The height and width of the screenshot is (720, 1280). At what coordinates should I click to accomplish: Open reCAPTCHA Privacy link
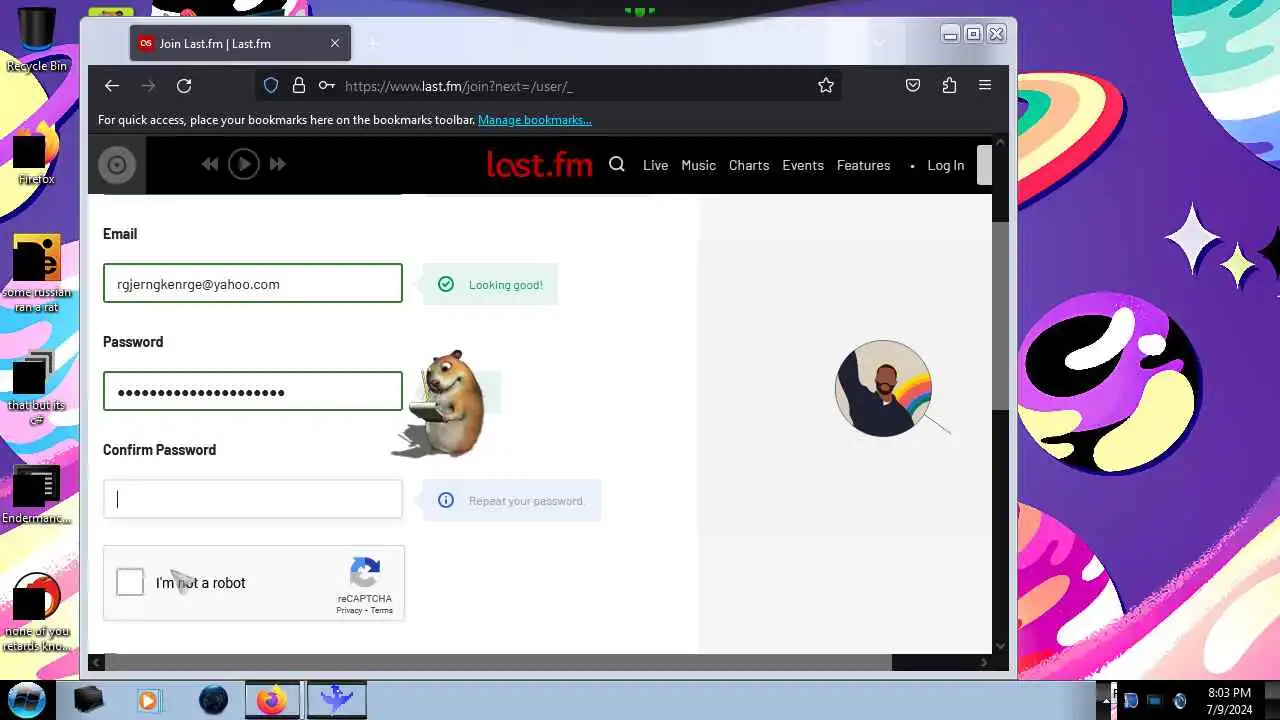tap(349, 611)
